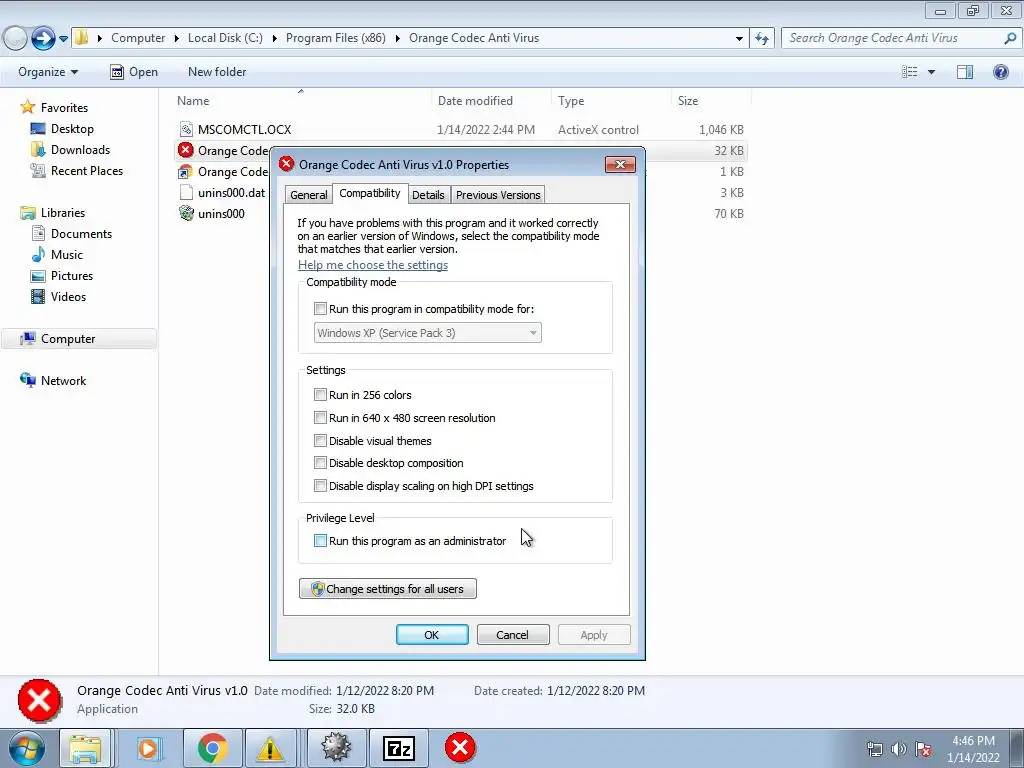Click the Explorer back arrow button

click(x=15, y=39)
